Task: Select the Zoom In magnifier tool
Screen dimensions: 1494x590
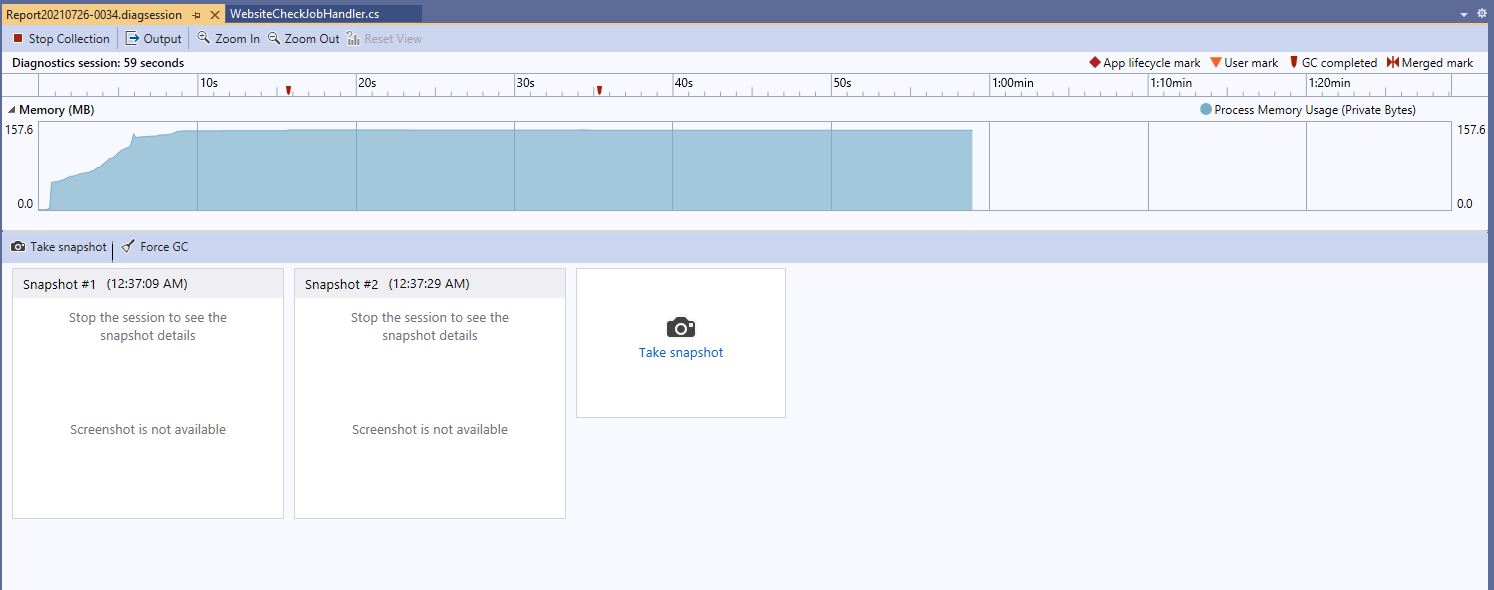Action: click(204, 38)
